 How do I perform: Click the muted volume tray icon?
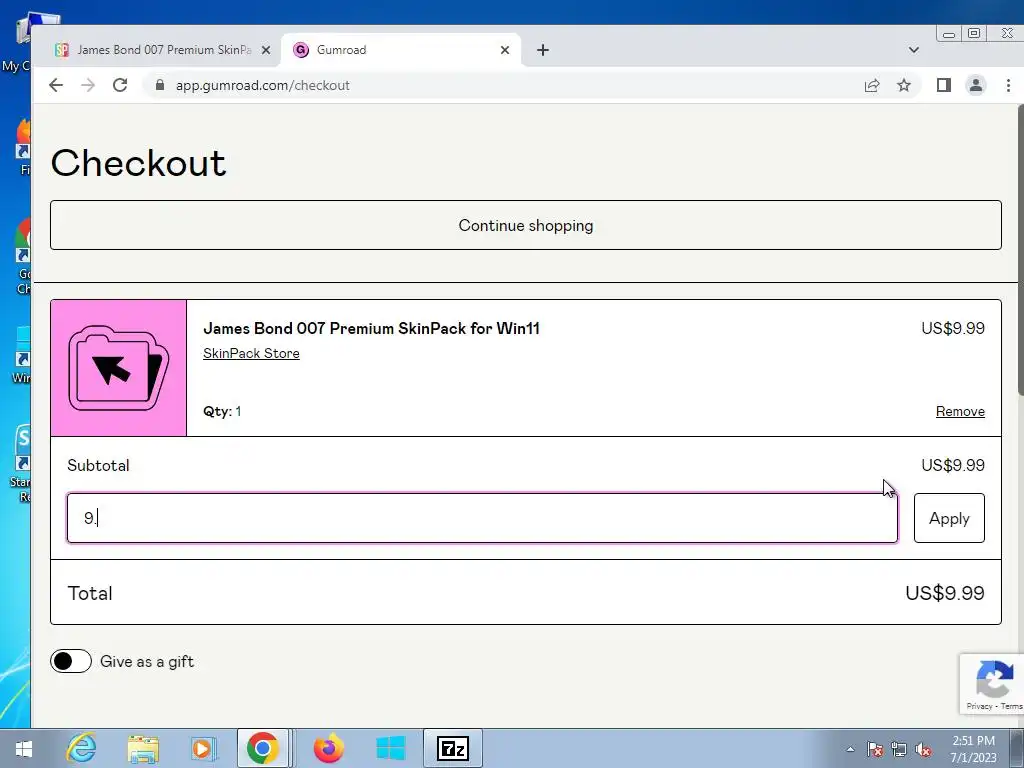923,750
